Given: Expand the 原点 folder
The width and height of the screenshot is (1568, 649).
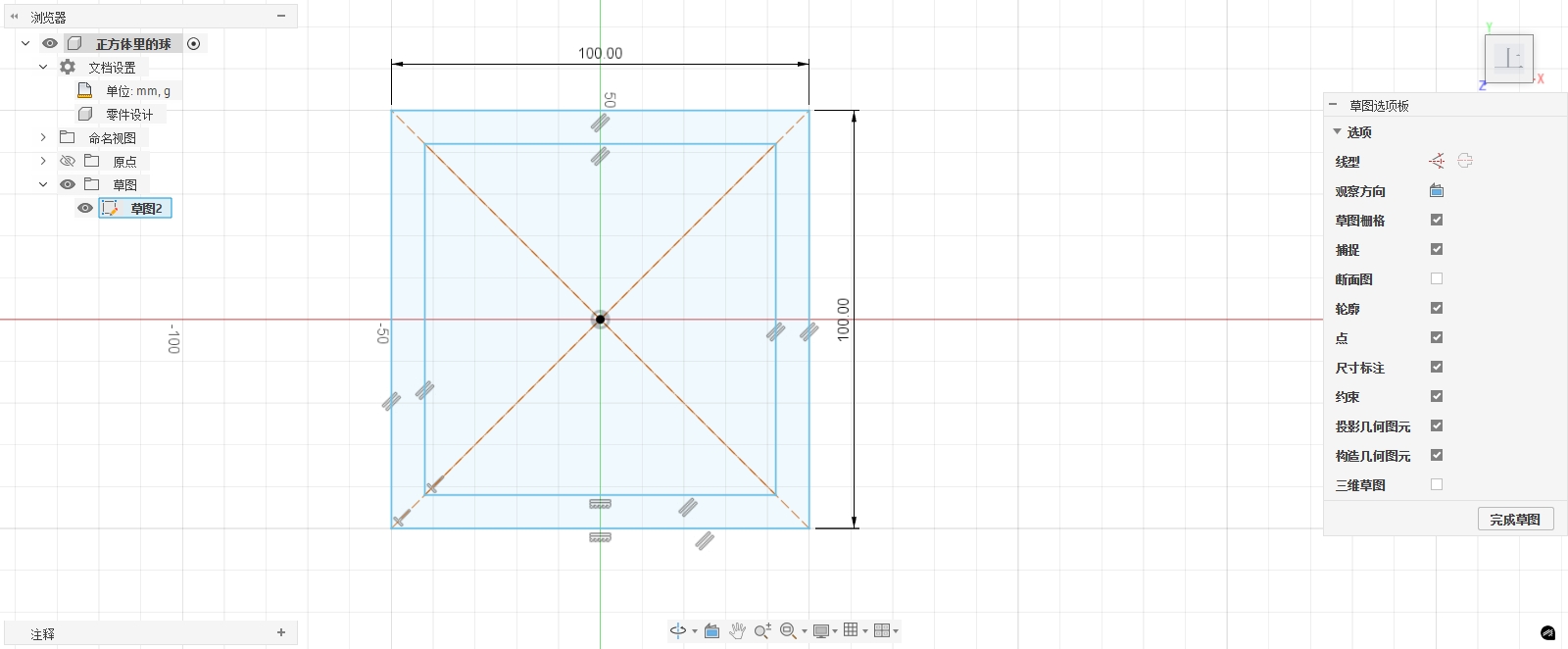Looking at the screenshot, I should click(43, 161).
